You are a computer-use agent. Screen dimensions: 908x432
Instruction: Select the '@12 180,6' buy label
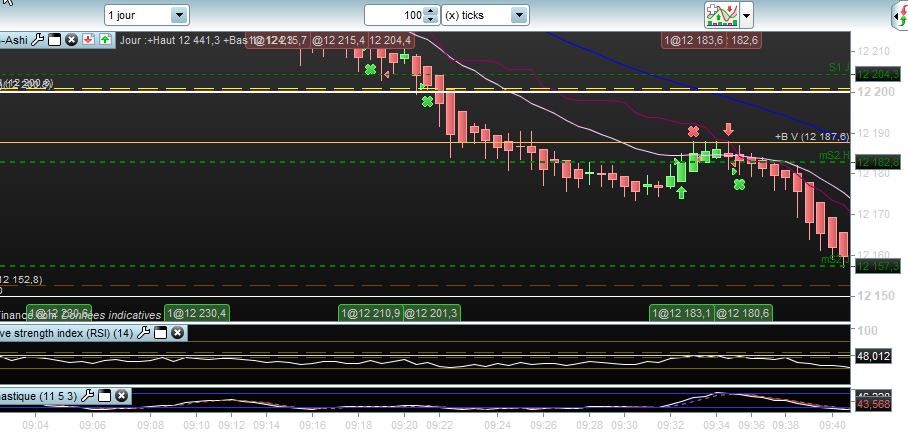(x=743, y=313)
